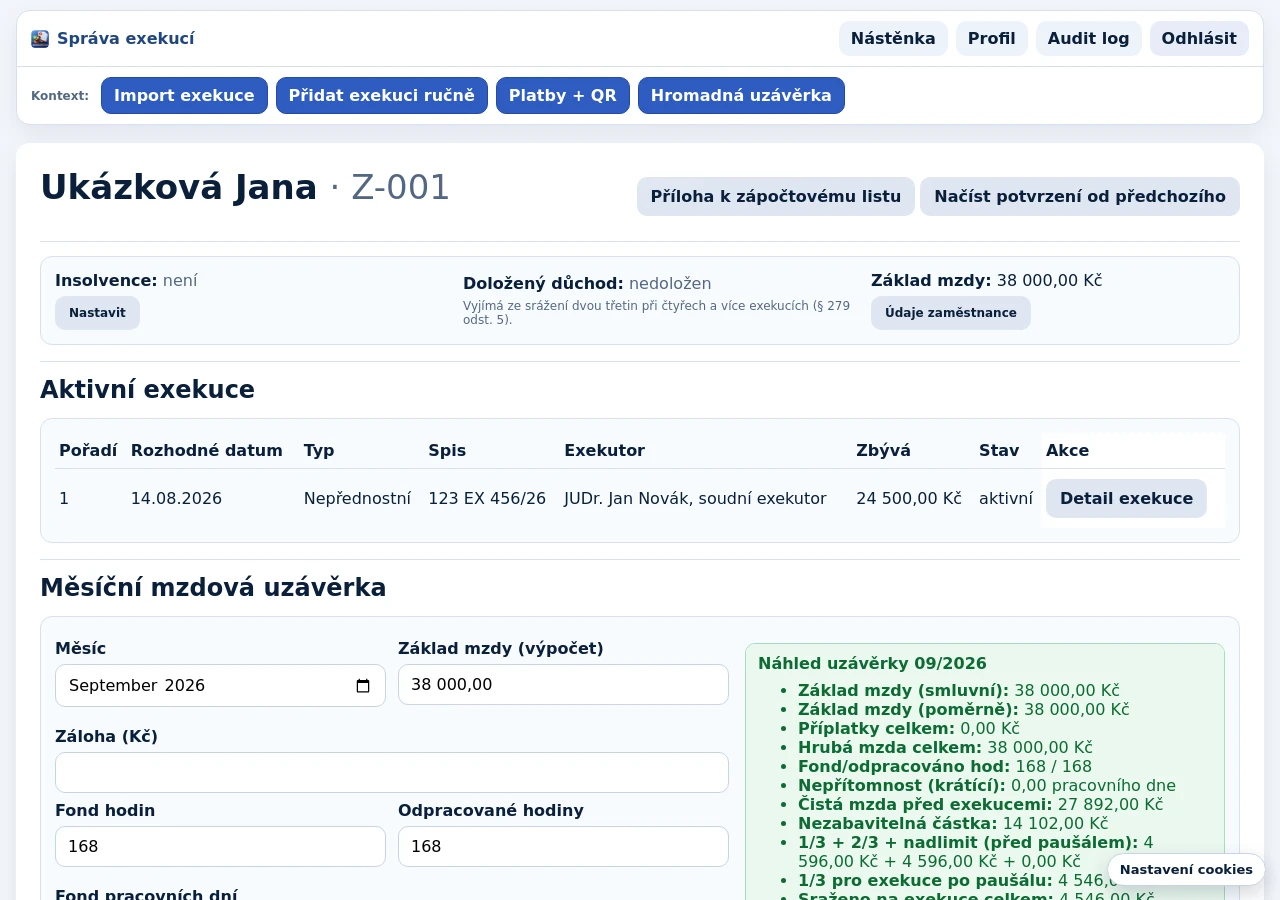Click Načíst potvrzení od předchozího

pyautogui.click(x=1080, y=197)
